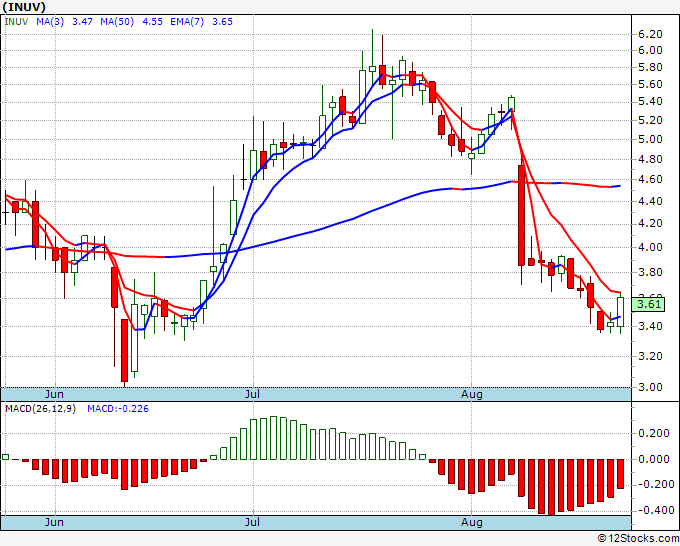Click the 0.200 MACD axis label
Image resolution: width=680 pixels, height=546 pixels.
pyautogui.click(x=654, y=434)
